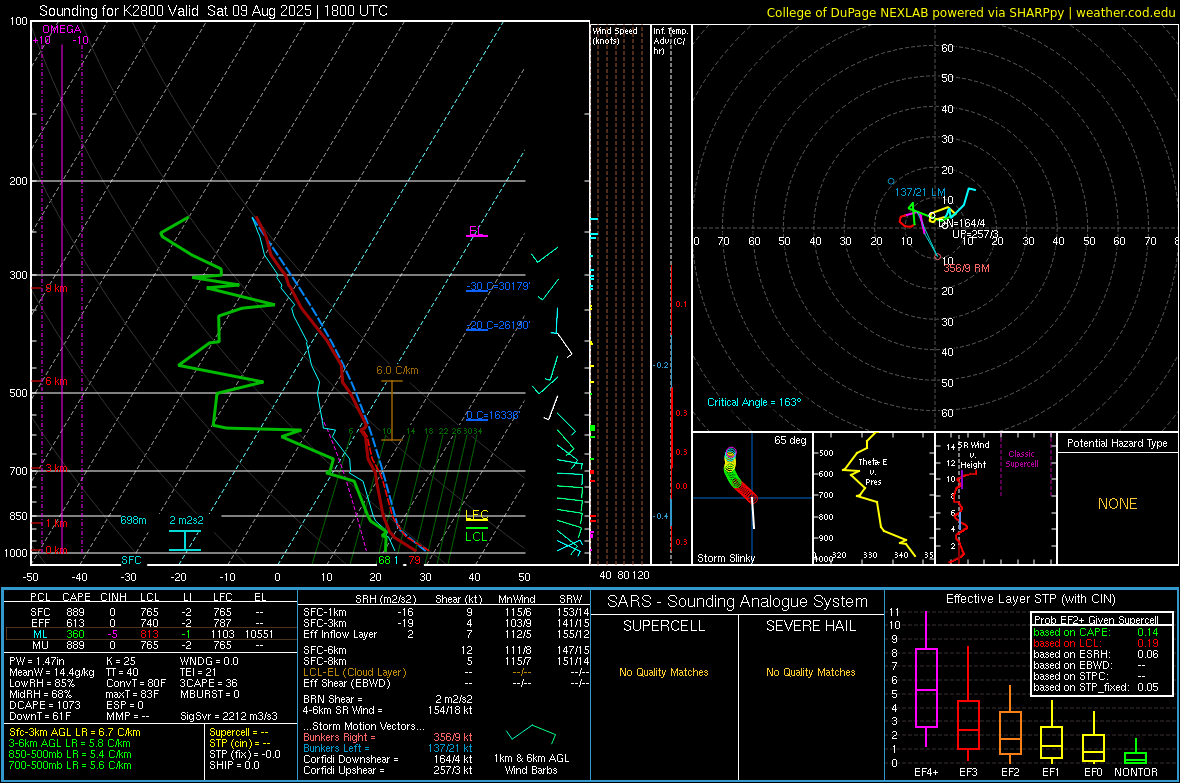Click the DCAPE = 1073 value
The image size is (1180, 783).
(43, 705)
